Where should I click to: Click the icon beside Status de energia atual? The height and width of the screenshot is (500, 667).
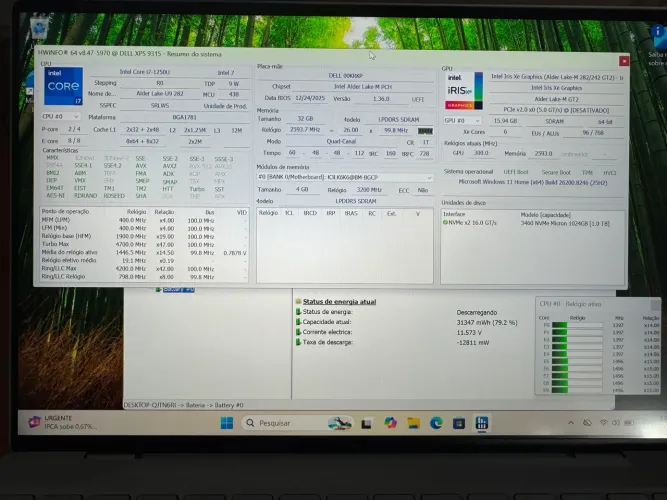click(299, 301)
